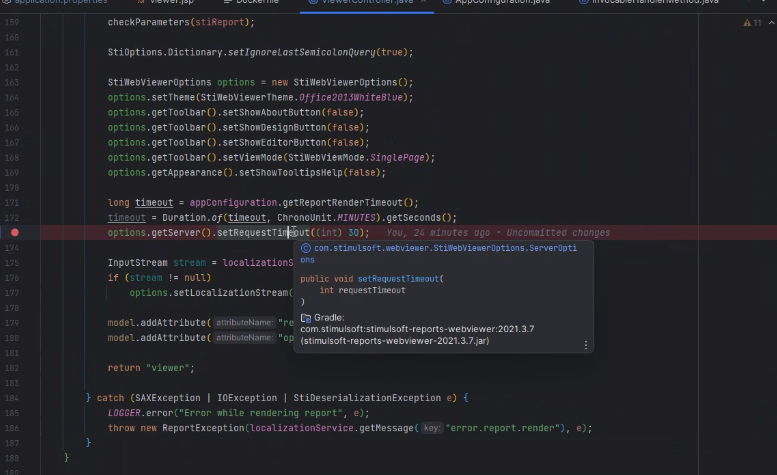
Task: Click setShowAboutButton on line 165
Action: pyautogui.click(x=272, y=112)
